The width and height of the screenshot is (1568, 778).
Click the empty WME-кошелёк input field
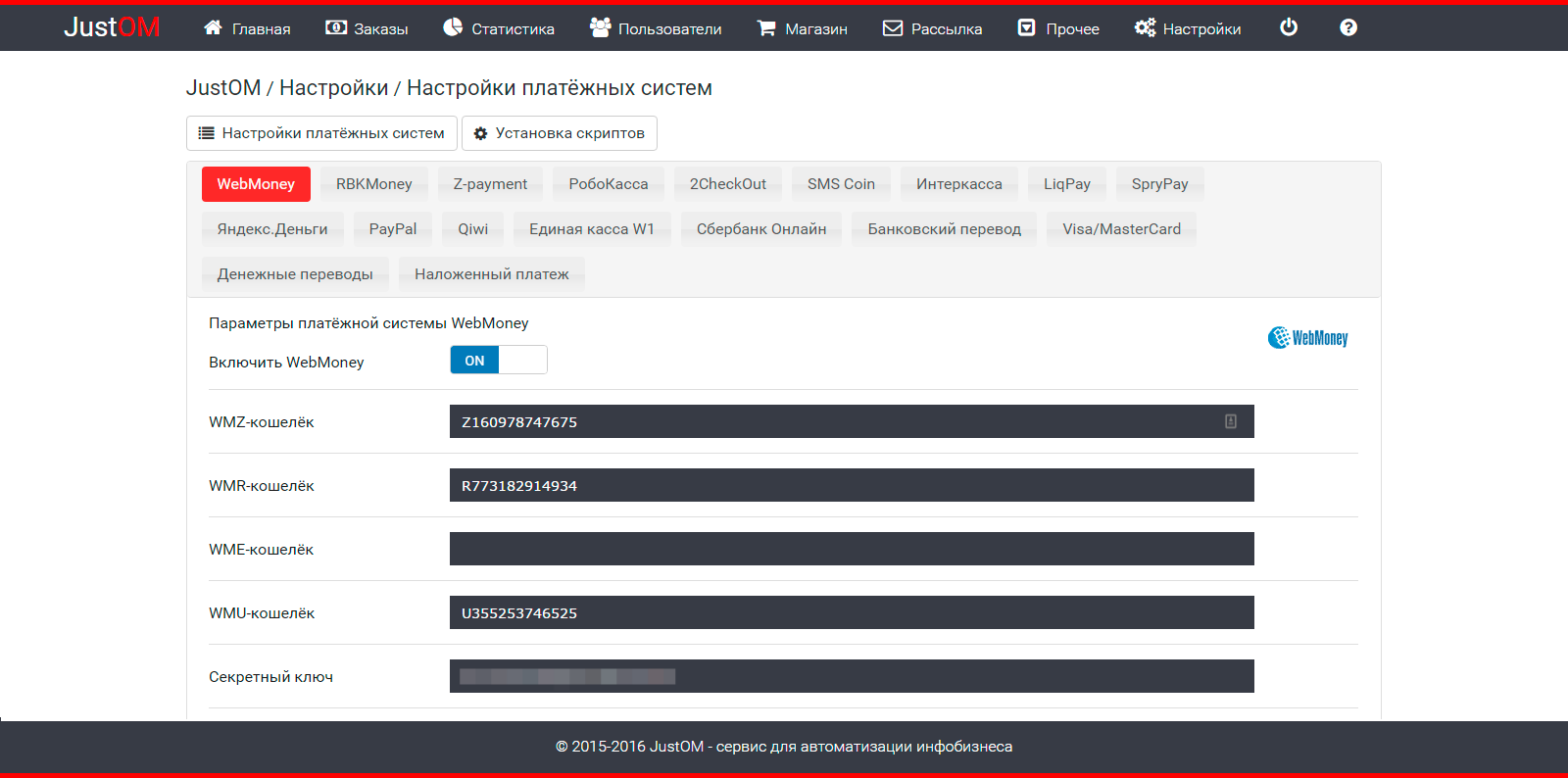(x=851, y=549)
